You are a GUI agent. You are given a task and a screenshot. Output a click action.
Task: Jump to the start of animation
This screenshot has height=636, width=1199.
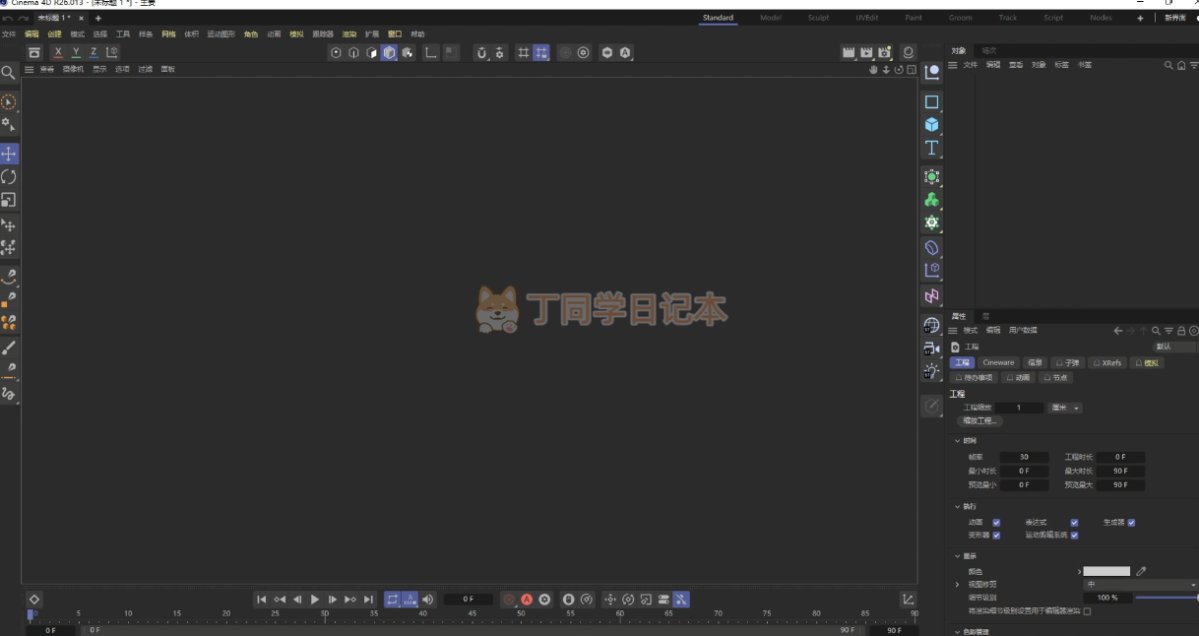click(261, 599)
